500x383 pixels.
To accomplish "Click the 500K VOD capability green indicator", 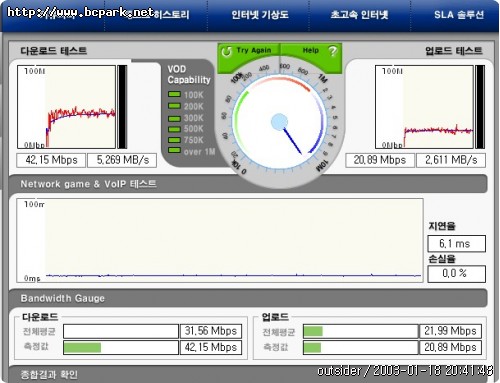I will click(x=174, y=129).
